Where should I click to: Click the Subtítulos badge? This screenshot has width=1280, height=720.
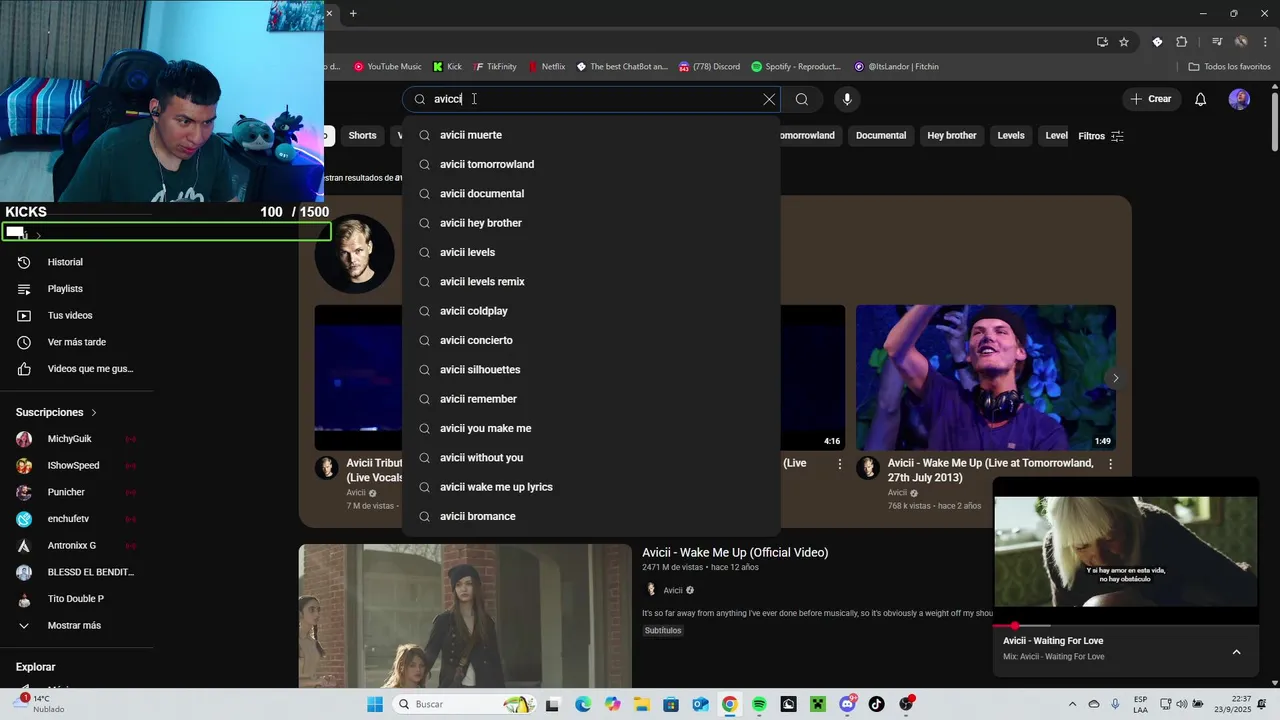pyautogui.click(x=662, y=631)
